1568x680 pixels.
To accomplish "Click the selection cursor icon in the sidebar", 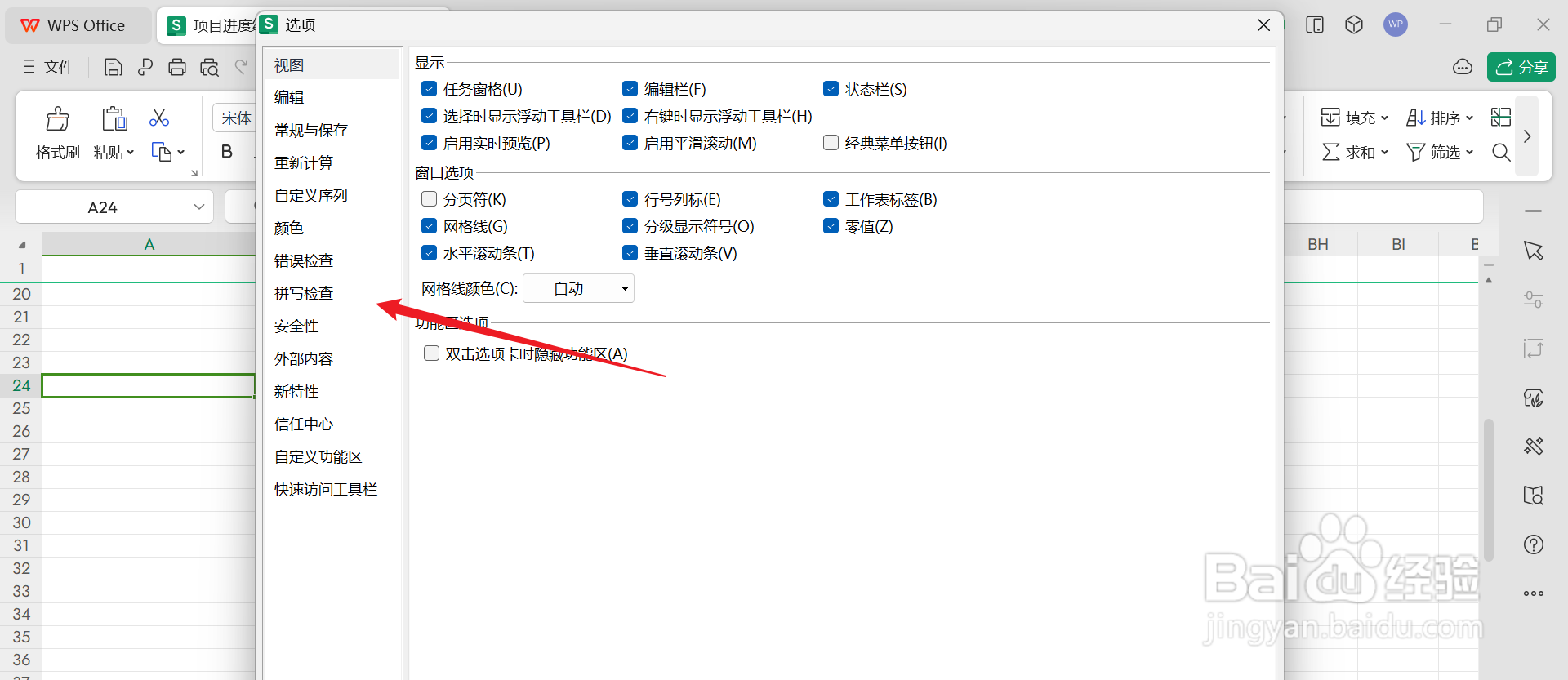I will [x=1534, y=251].
